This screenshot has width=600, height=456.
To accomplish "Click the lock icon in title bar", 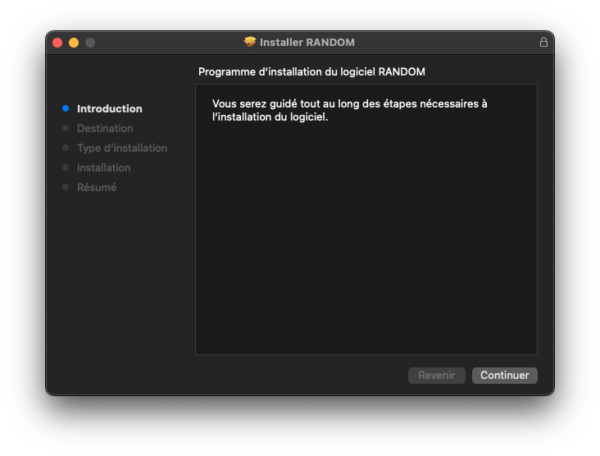I will click(x=544, y=42).
